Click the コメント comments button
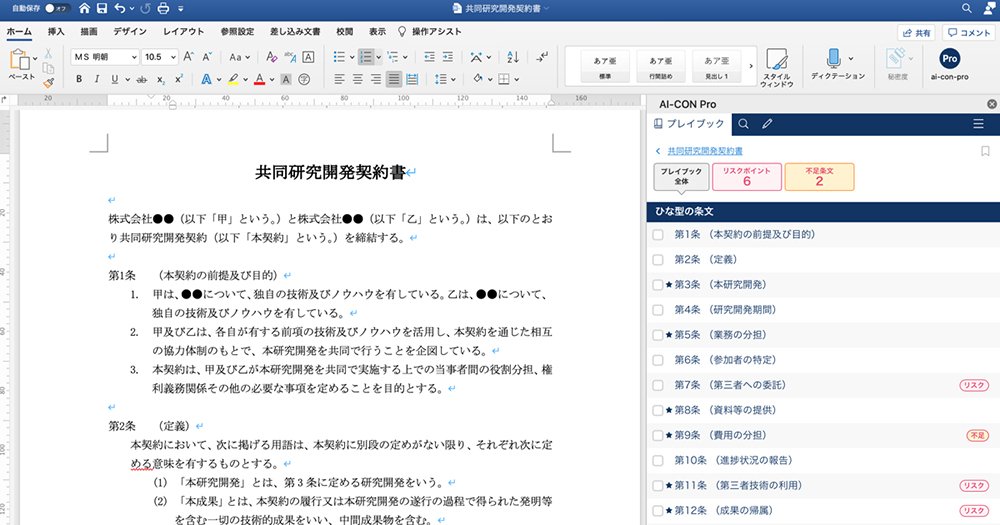The image size is (1000, 525). coord(968,33)
